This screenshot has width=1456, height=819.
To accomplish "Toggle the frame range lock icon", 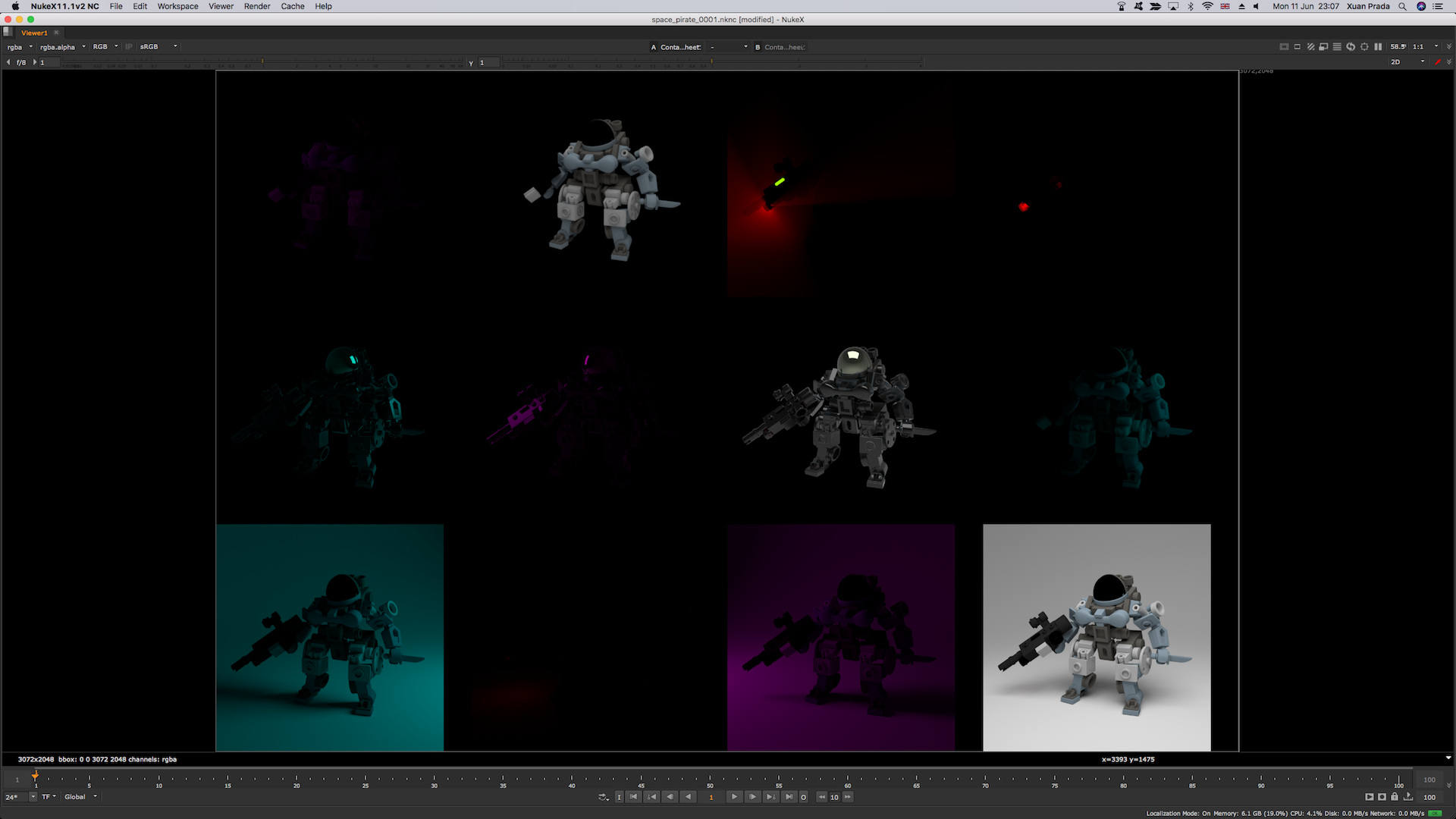I will (1395, 796).
